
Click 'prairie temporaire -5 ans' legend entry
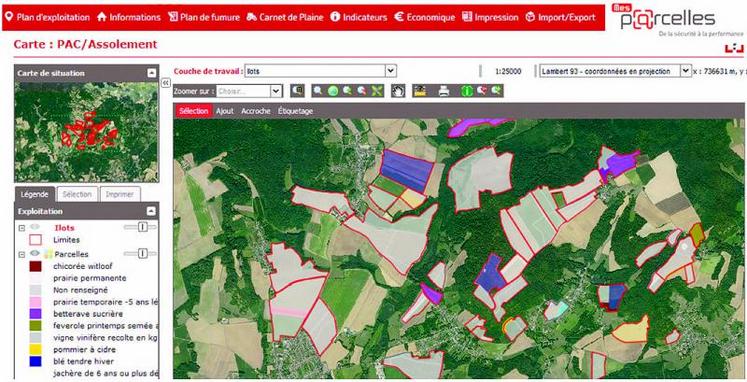click(x=105, y=302)
